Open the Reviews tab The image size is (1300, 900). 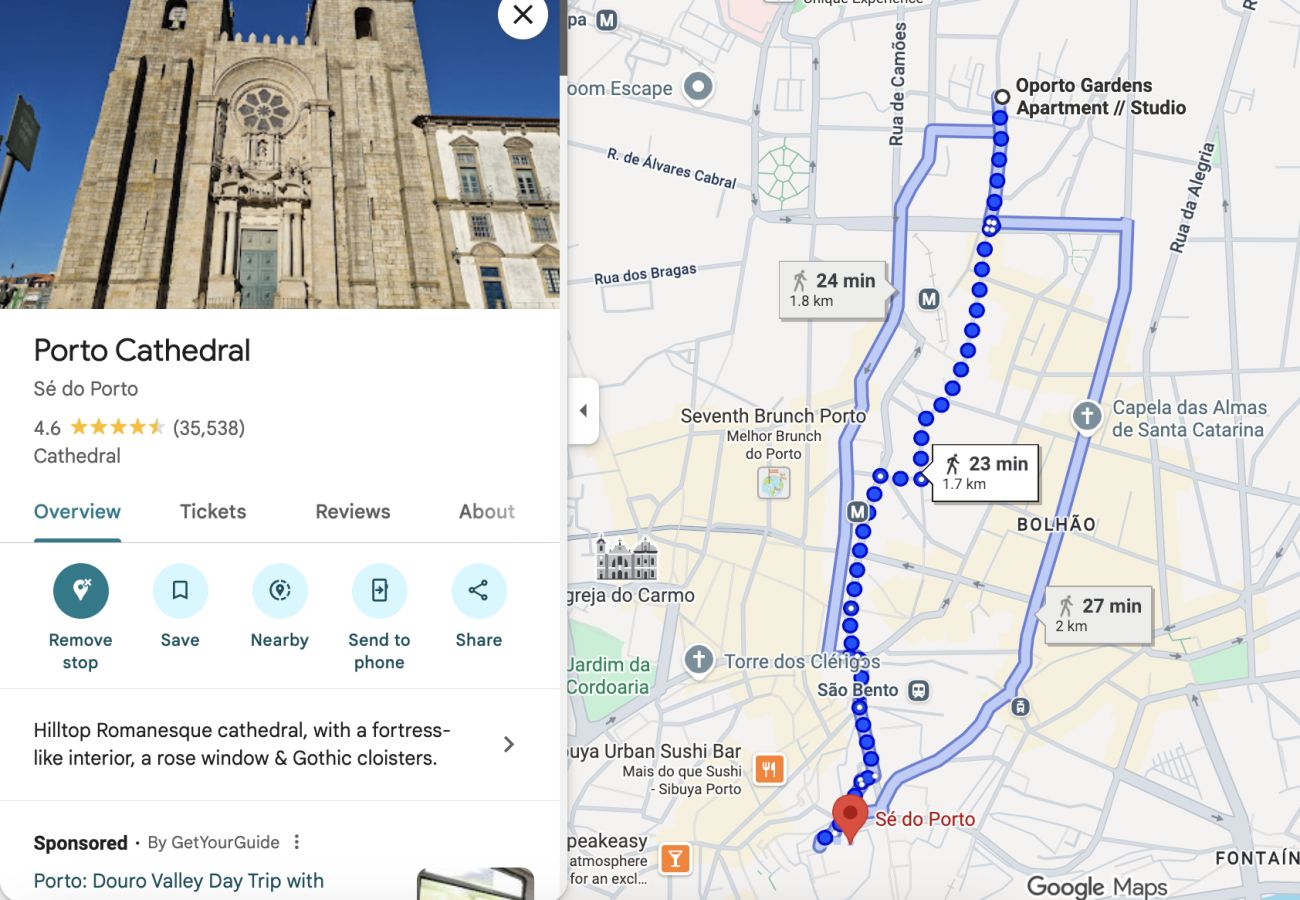tap(352, 511)
